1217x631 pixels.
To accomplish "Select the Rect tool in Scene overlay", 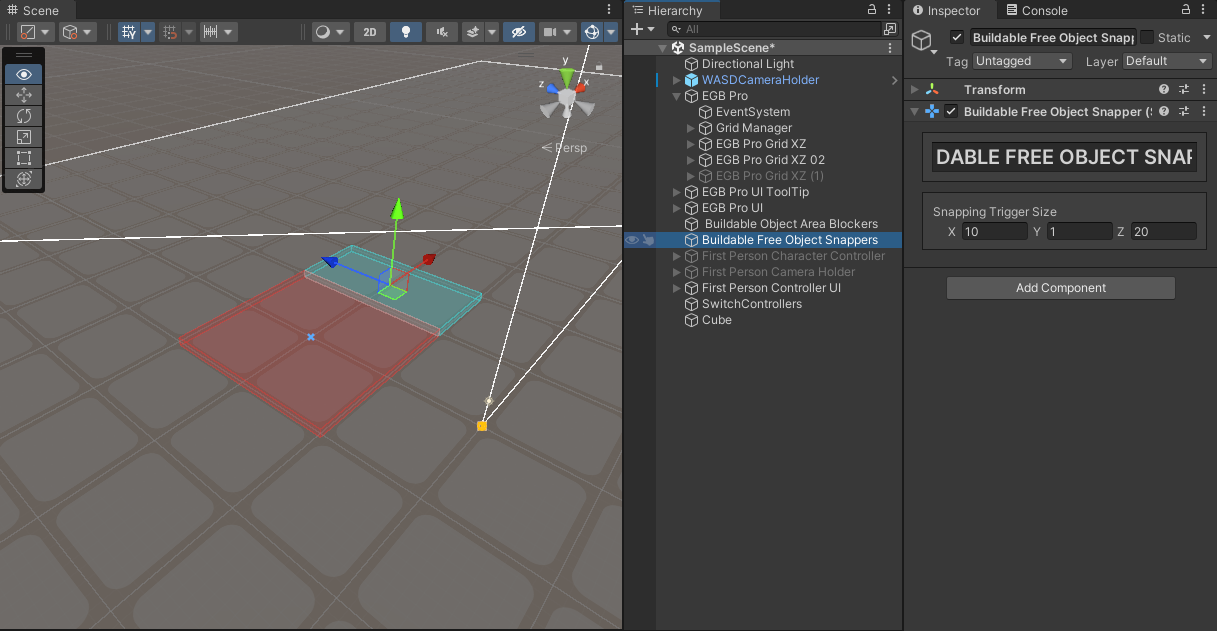I will pyautogui.click(x=24, y=158).
